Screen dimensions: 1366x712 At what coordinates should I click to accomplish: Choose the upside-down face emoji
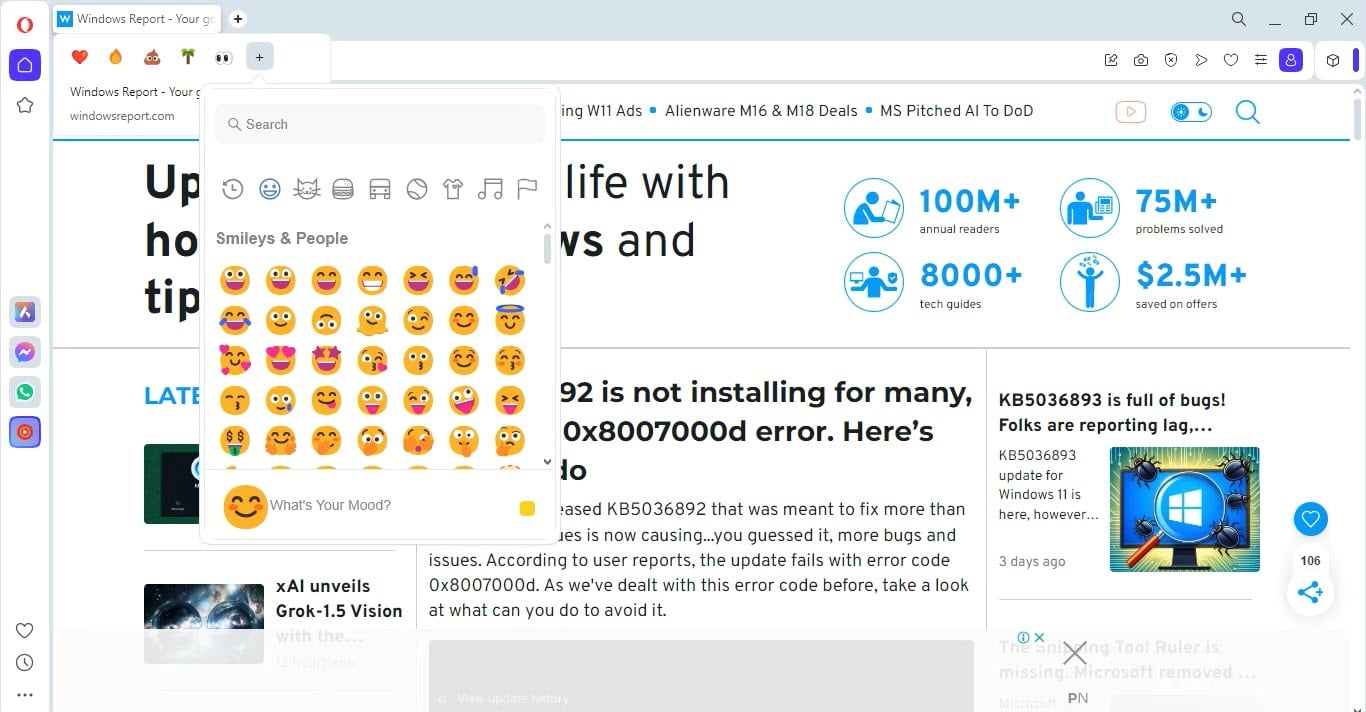327,320
